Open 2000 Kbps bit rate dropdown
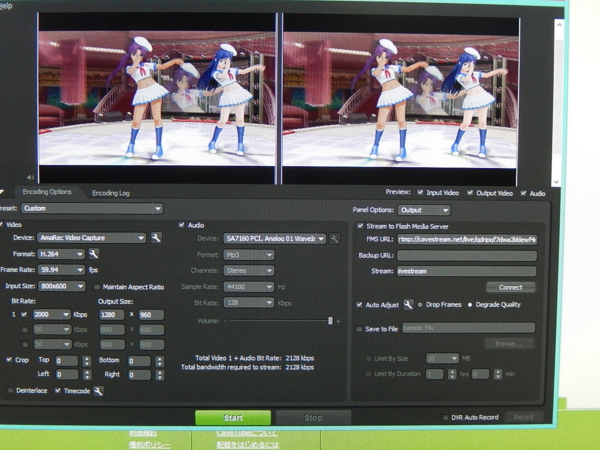 52,315
